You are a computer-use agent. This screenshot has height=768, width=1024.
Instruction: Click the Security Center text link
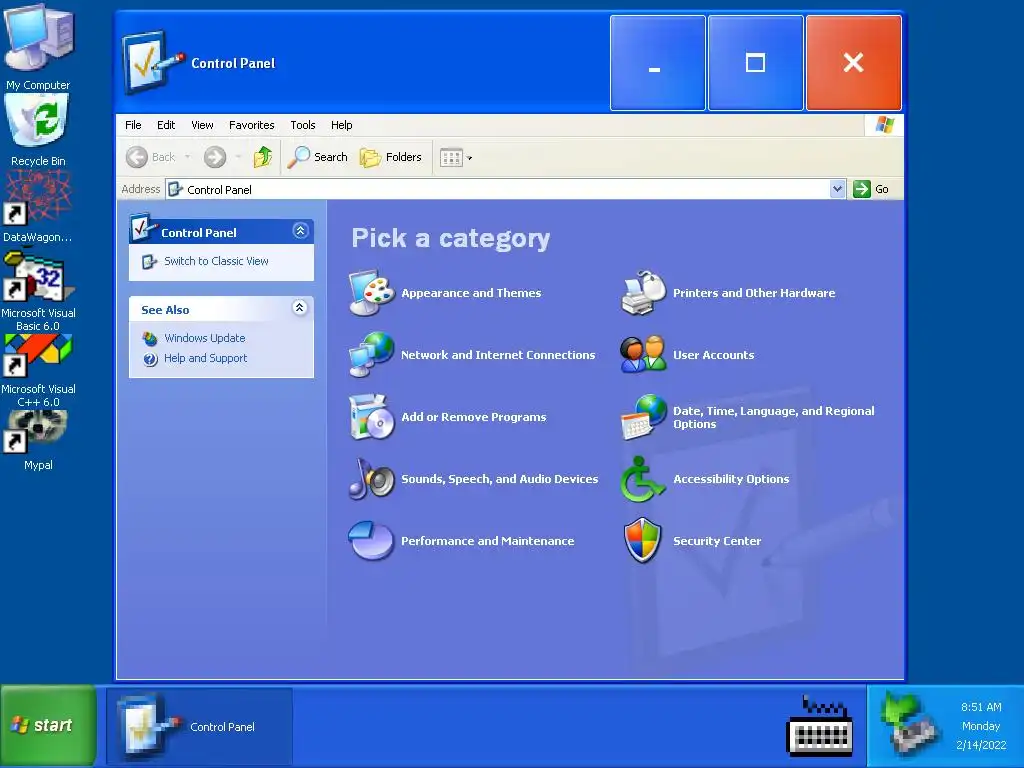717,541
